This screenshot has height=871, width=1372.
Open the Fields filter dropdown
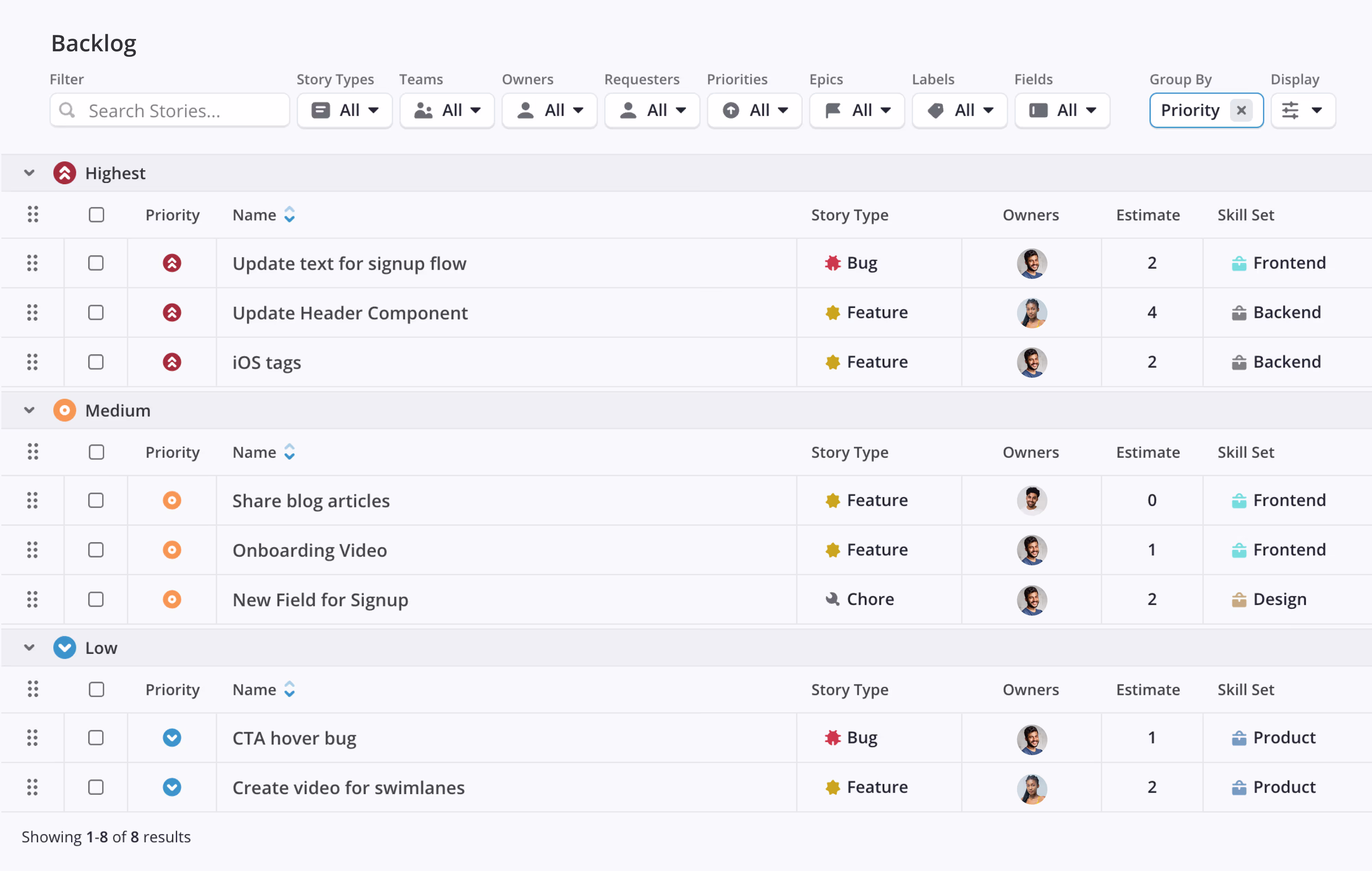coord(1063,110)
